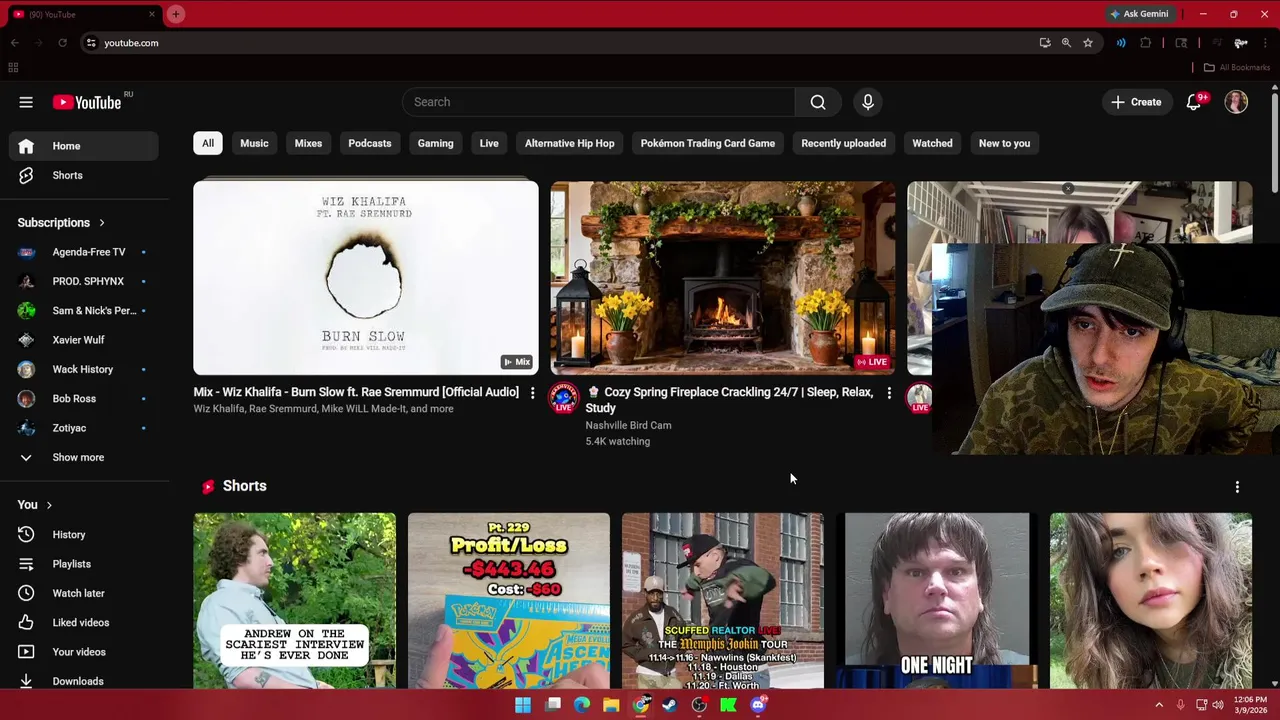Open Shorts shelf more options
This screenshot has height=720, width=1280.
point(1237,486)
